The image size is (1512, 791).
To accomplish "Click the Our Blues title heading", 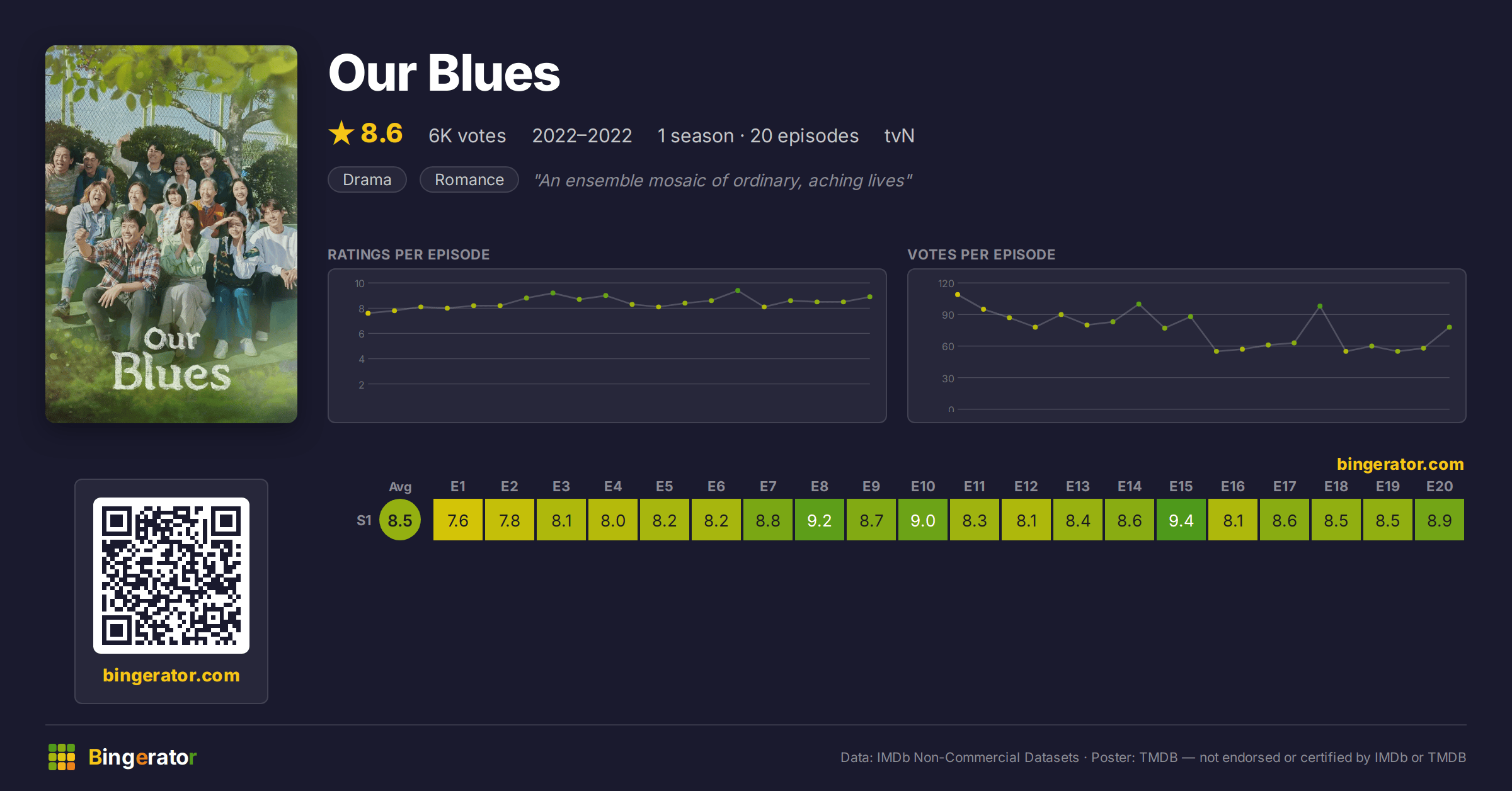I will pyautogui.click(x=444, y=73).
